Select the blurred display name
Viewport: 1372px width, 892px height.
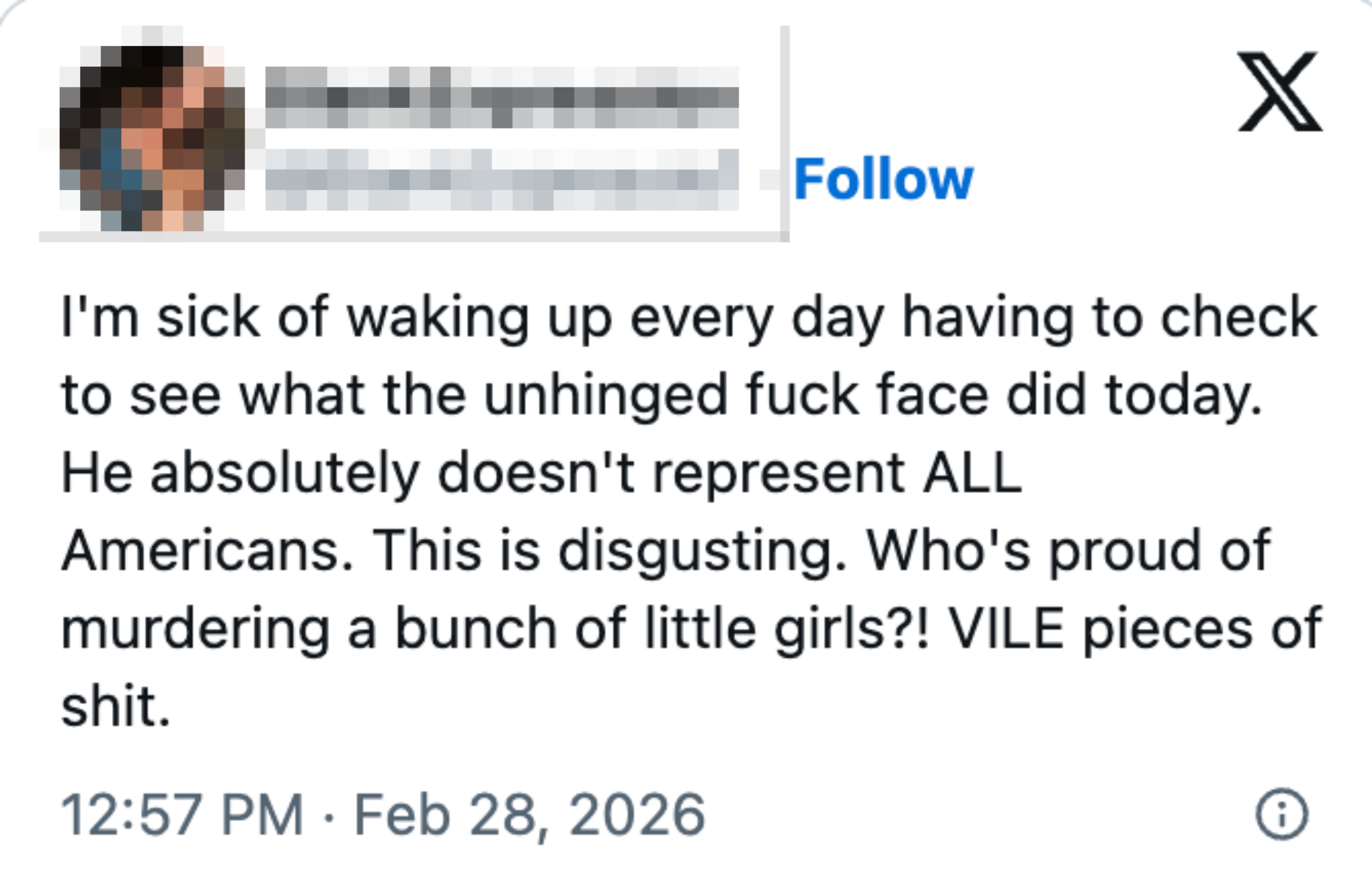tap(502, 97)
